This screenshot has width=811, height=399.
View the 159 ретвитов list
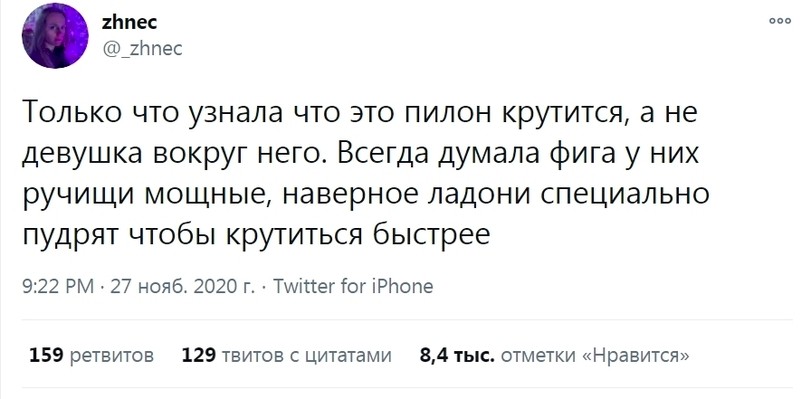[91, 356]
